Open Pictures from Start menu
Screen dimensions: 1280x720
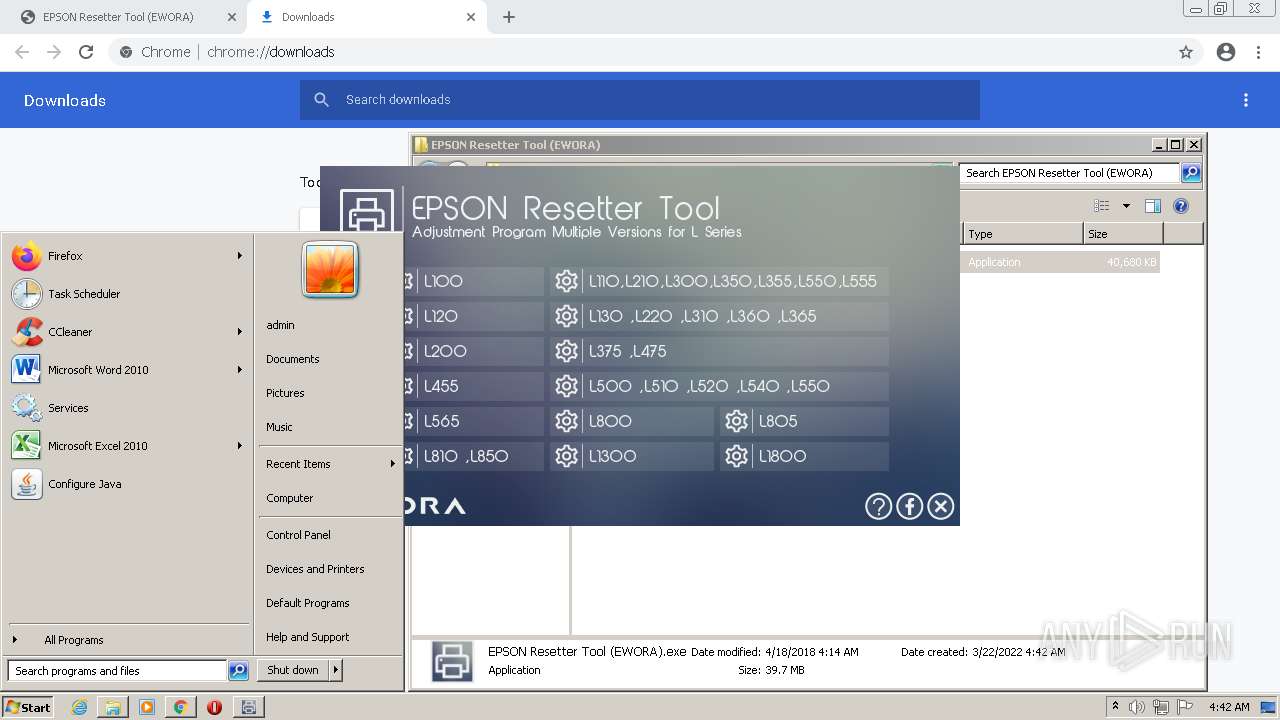285,393
